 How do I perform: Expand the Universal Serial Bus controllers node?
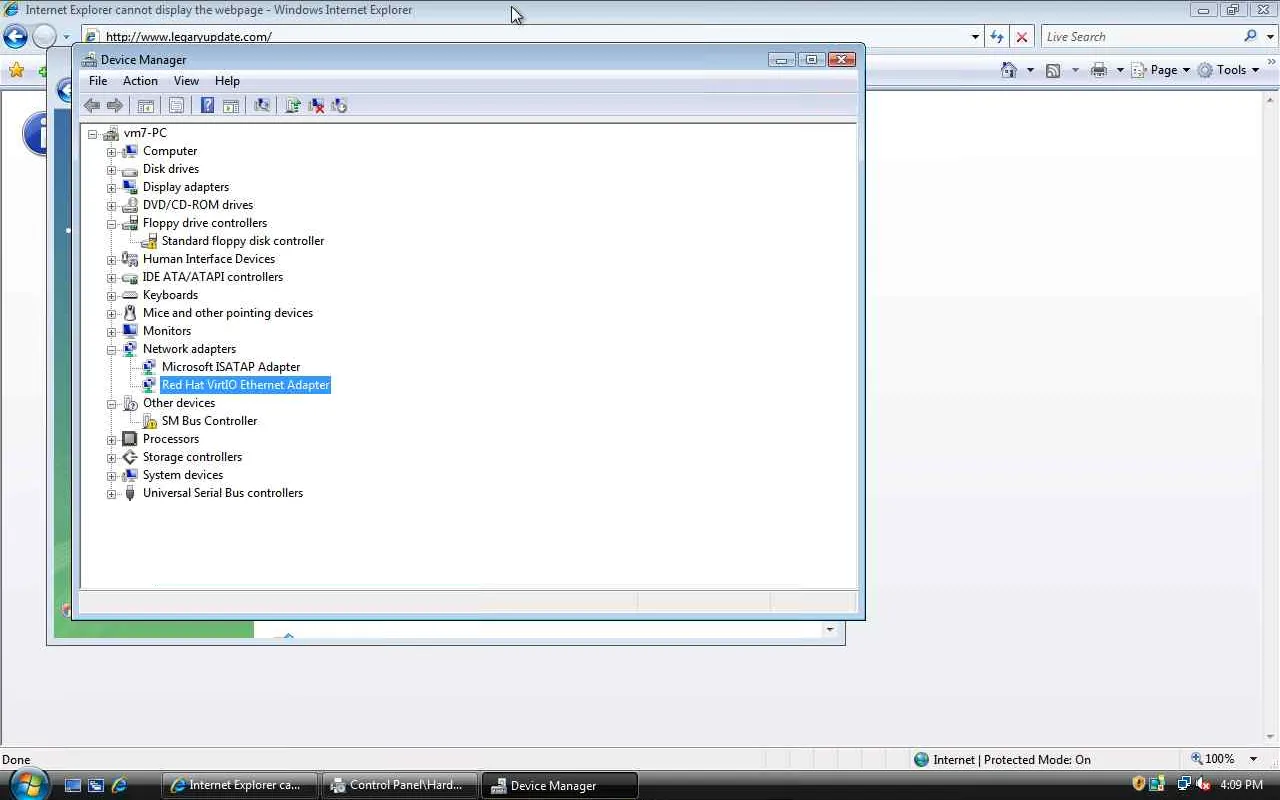click(x=112, y=493)
